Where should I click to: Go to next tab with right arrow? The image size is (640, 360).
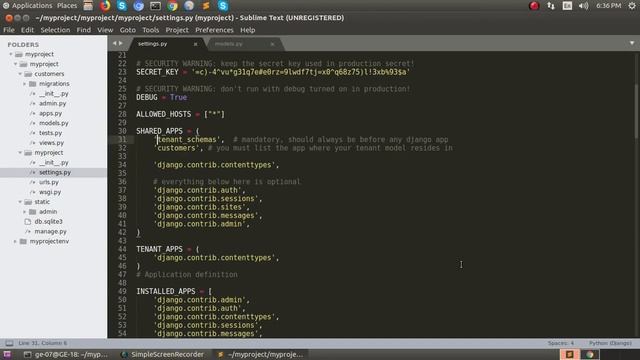[120, 43]
